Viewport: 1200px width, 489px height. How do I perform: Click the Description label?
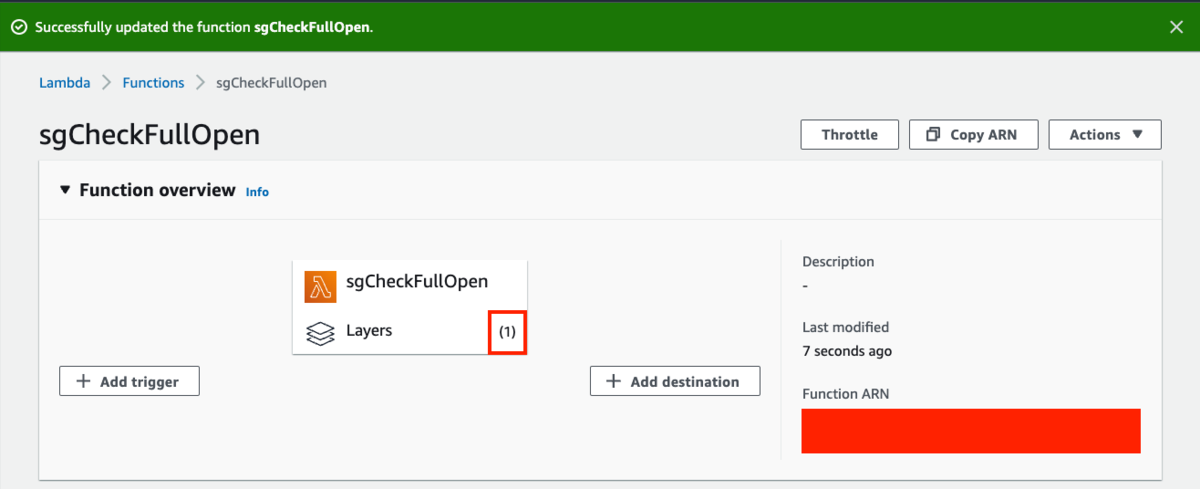click(838, 261)
